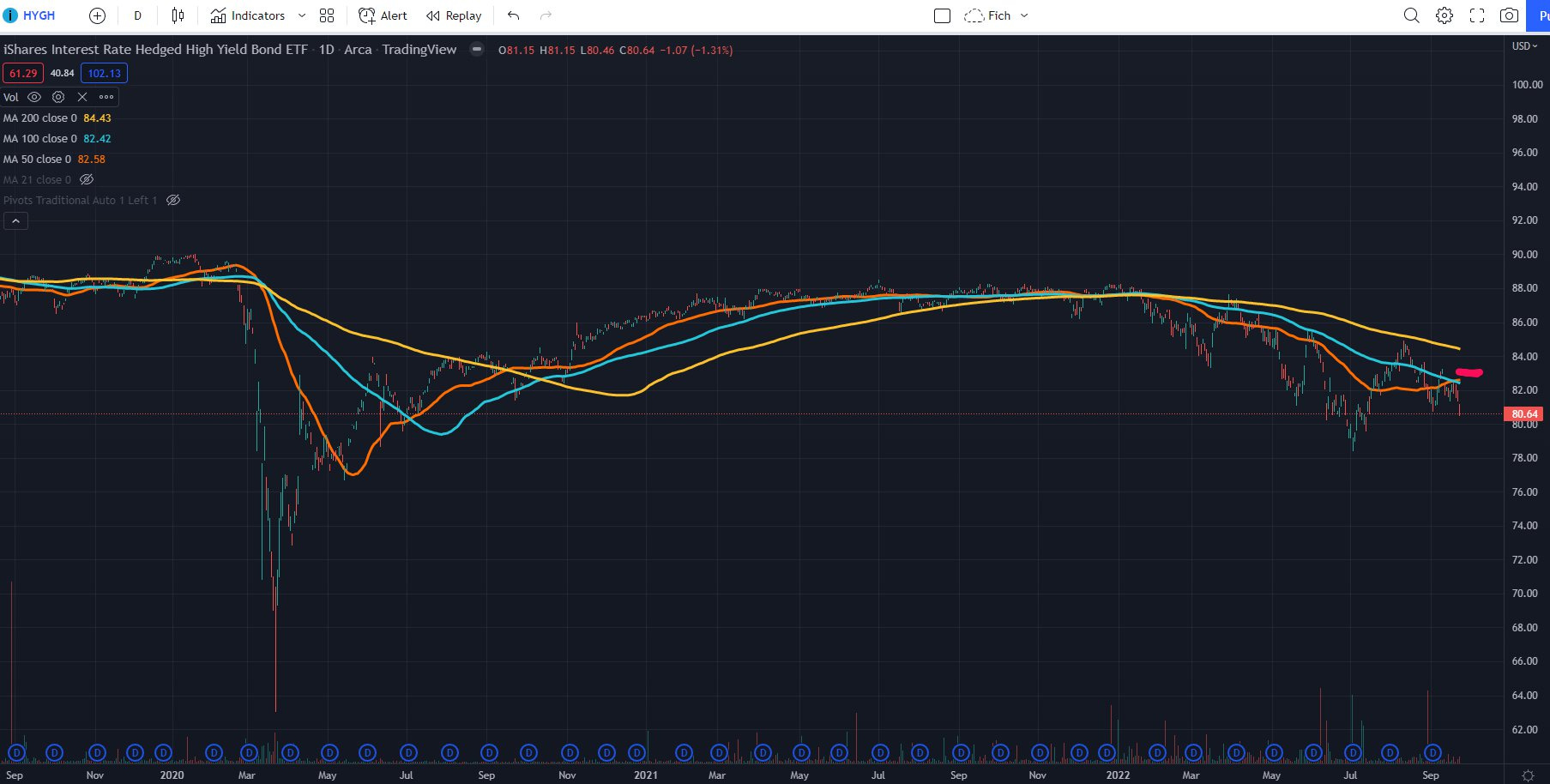The width and height of the screenshot is (1550, 784).
Task: Open indicator templates four-squares icon
Action: (327, 15)
